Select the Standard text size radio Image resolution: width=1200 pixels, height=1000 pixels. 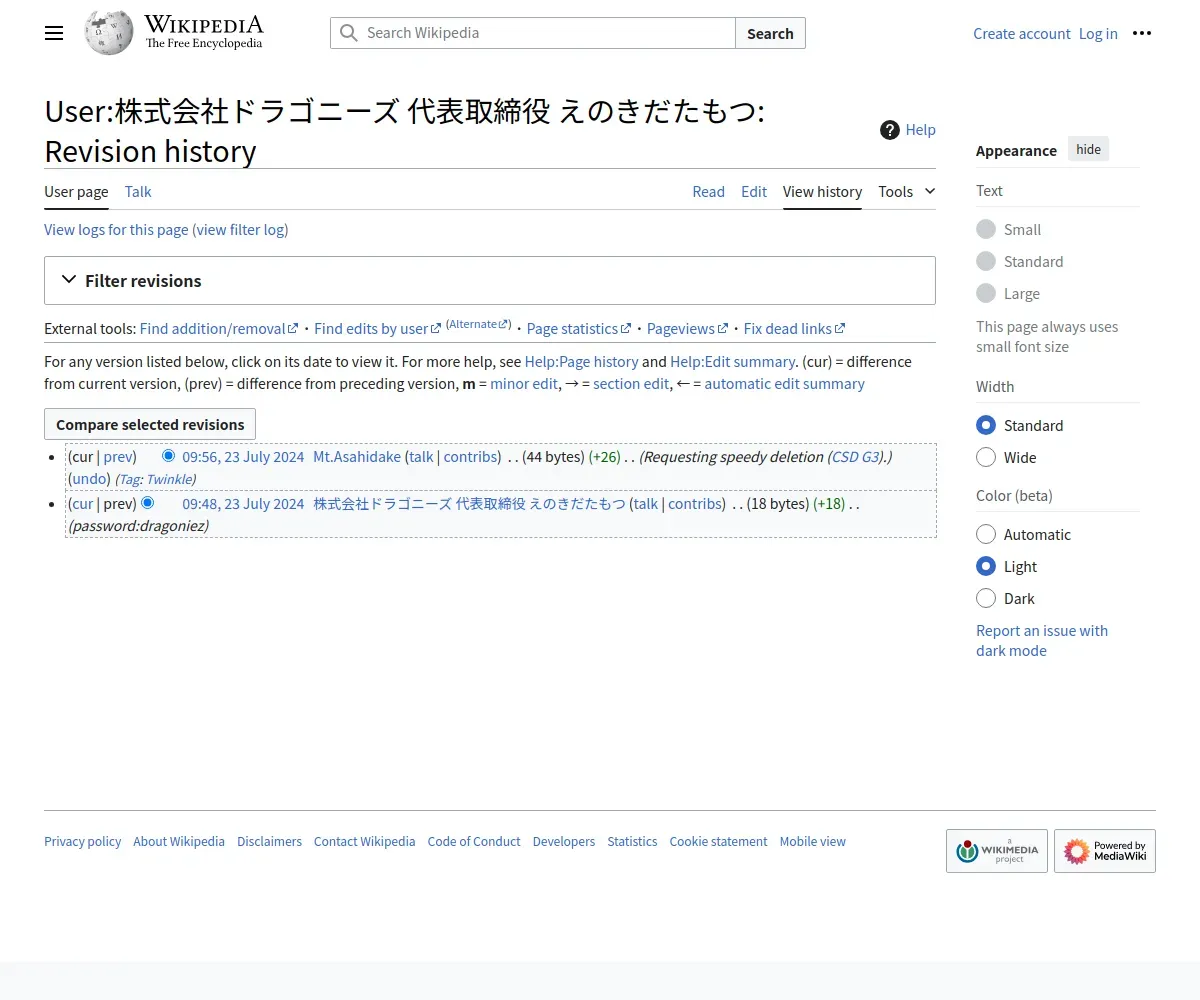pos(986,261)
